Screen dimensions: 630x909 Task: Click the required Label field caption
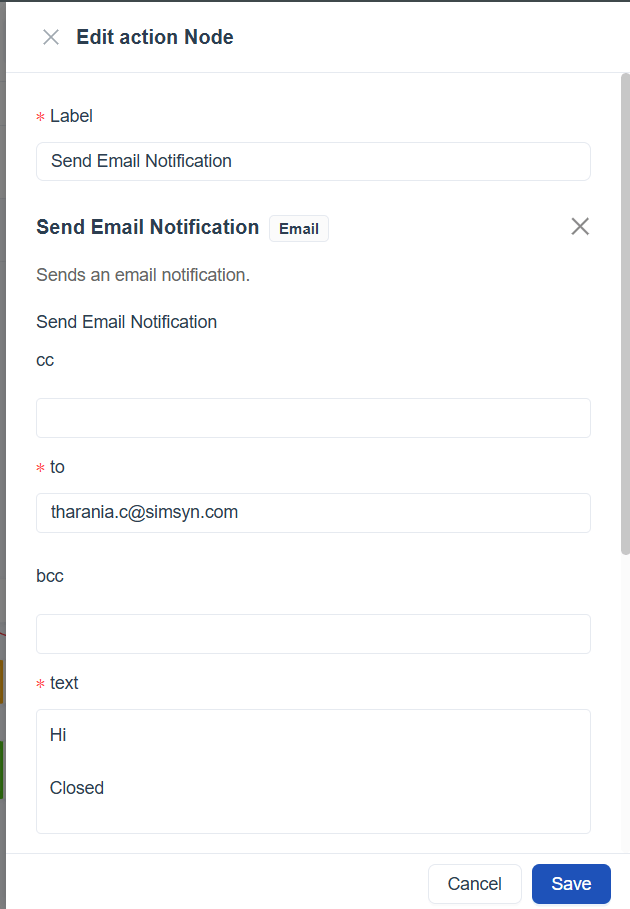(x=71, y=116)
